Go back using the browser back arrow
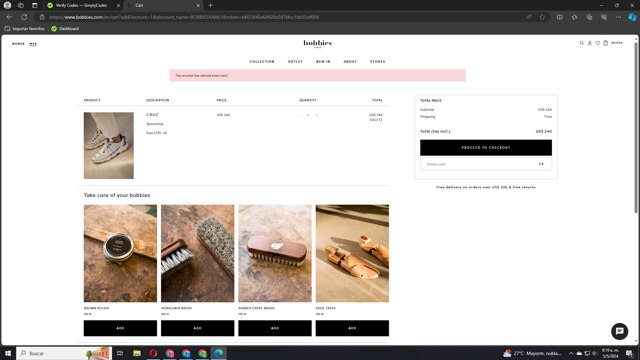Image resolution: width=640 pixels, height=360 pixels. pos(9,17)
